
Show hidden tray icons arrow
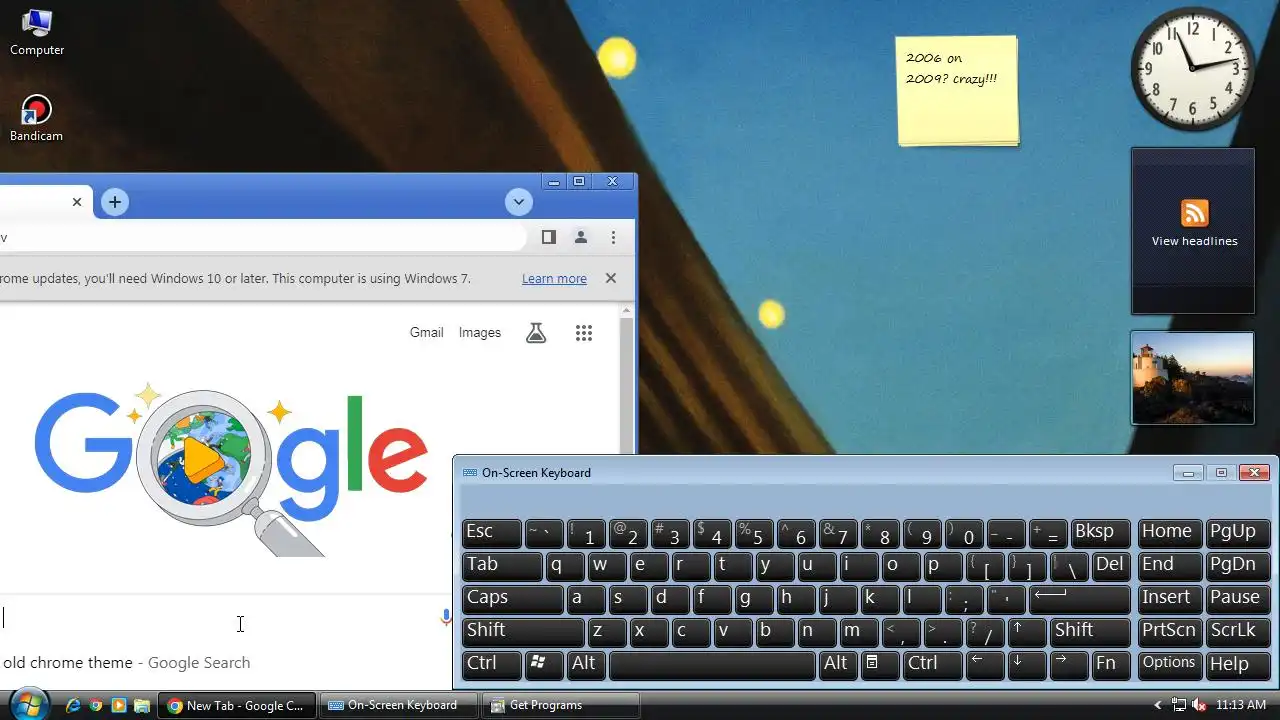click(x=1158, y=705)
